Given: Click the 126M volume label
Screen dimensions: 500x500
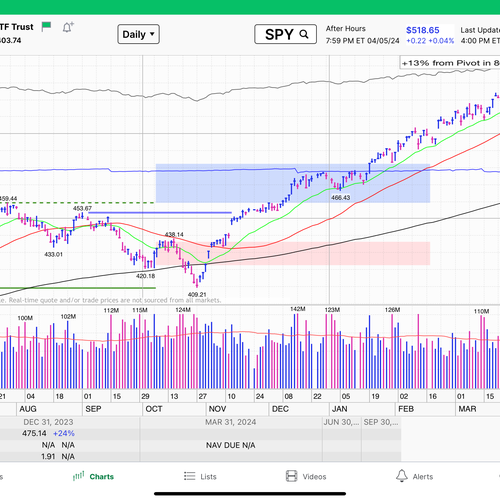Looking at the screenshot, I should click(x=392, y=310).
